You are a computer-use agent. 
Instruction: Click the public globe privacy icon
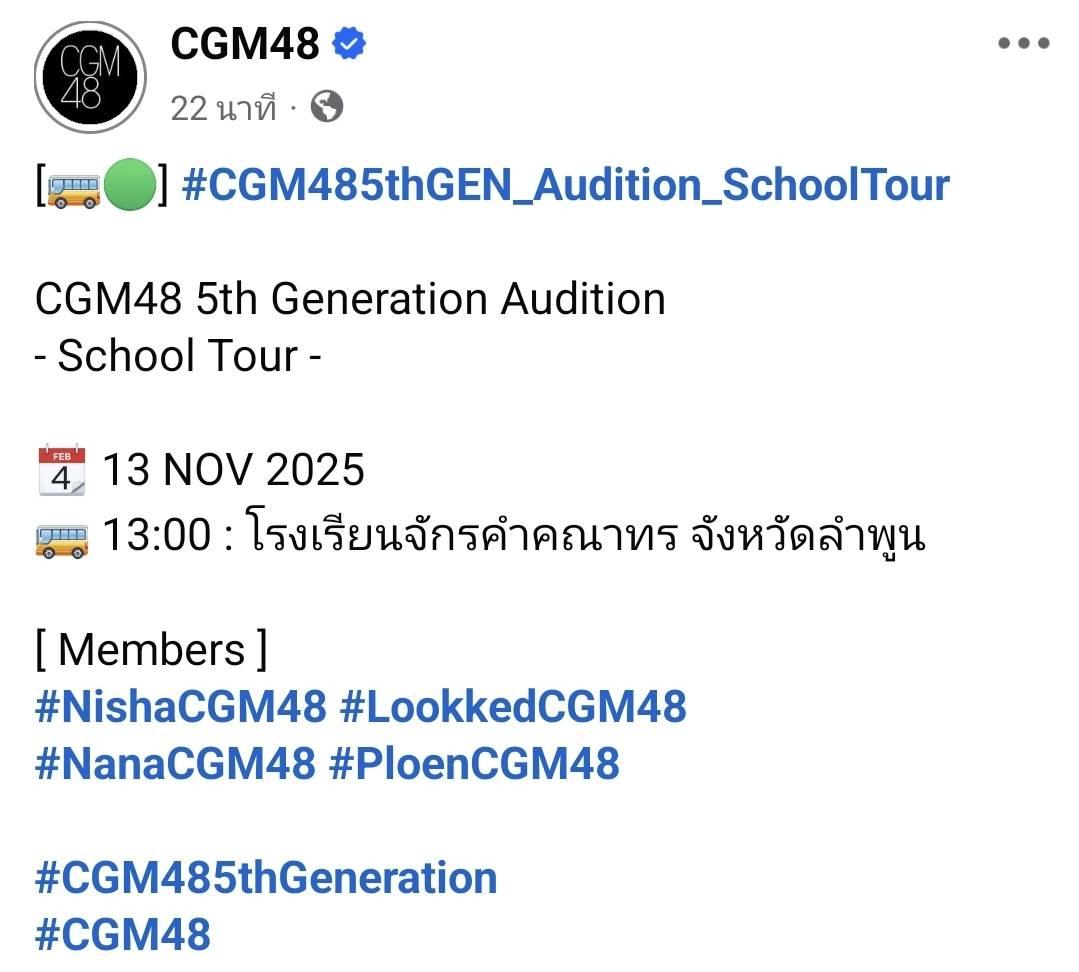[x=327, y=107]
